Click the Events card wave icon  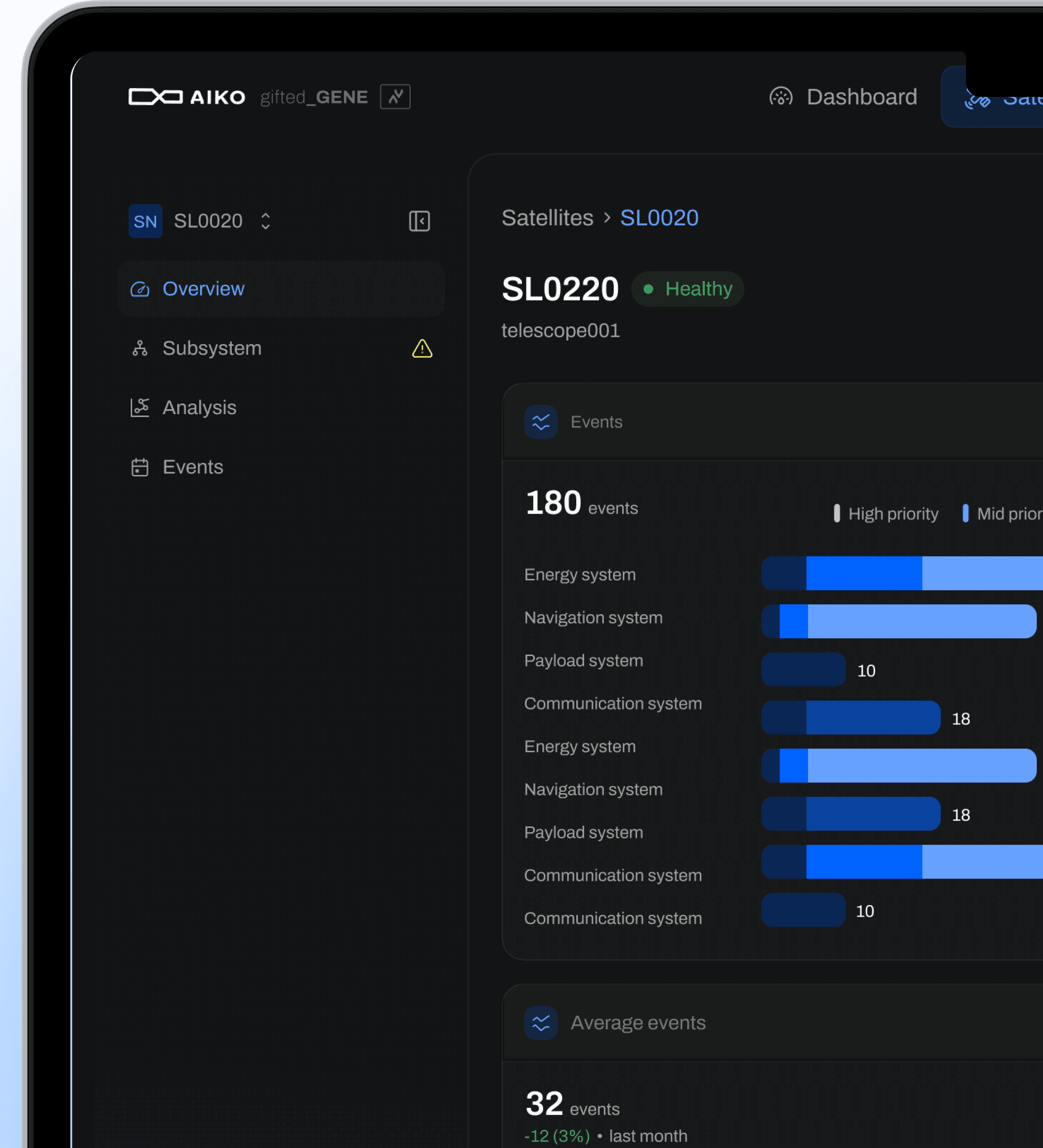point(541,422)
